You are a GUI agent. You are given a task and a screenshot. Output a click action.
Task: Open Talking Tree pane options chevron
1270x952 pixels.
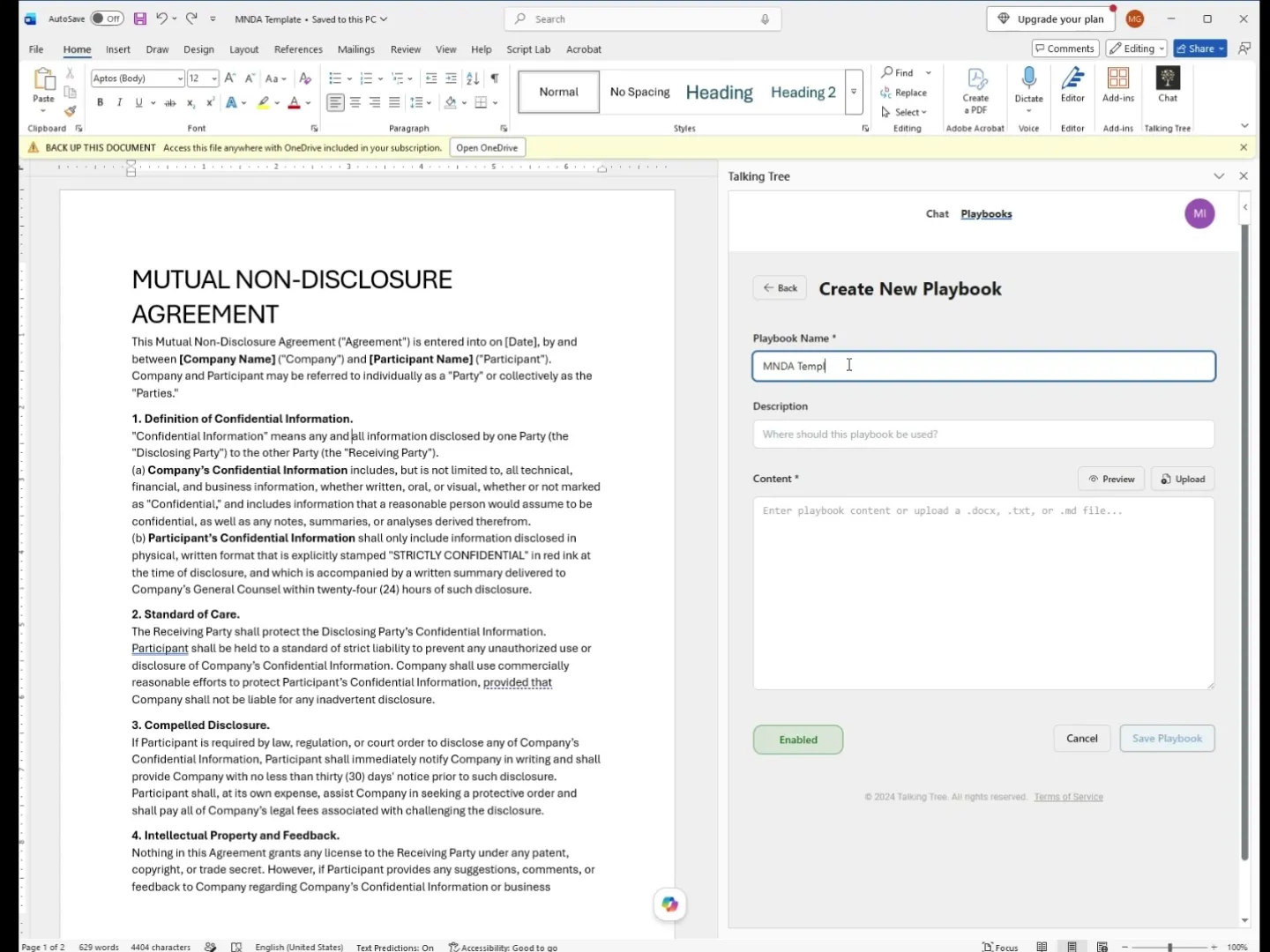[1219, 176]
